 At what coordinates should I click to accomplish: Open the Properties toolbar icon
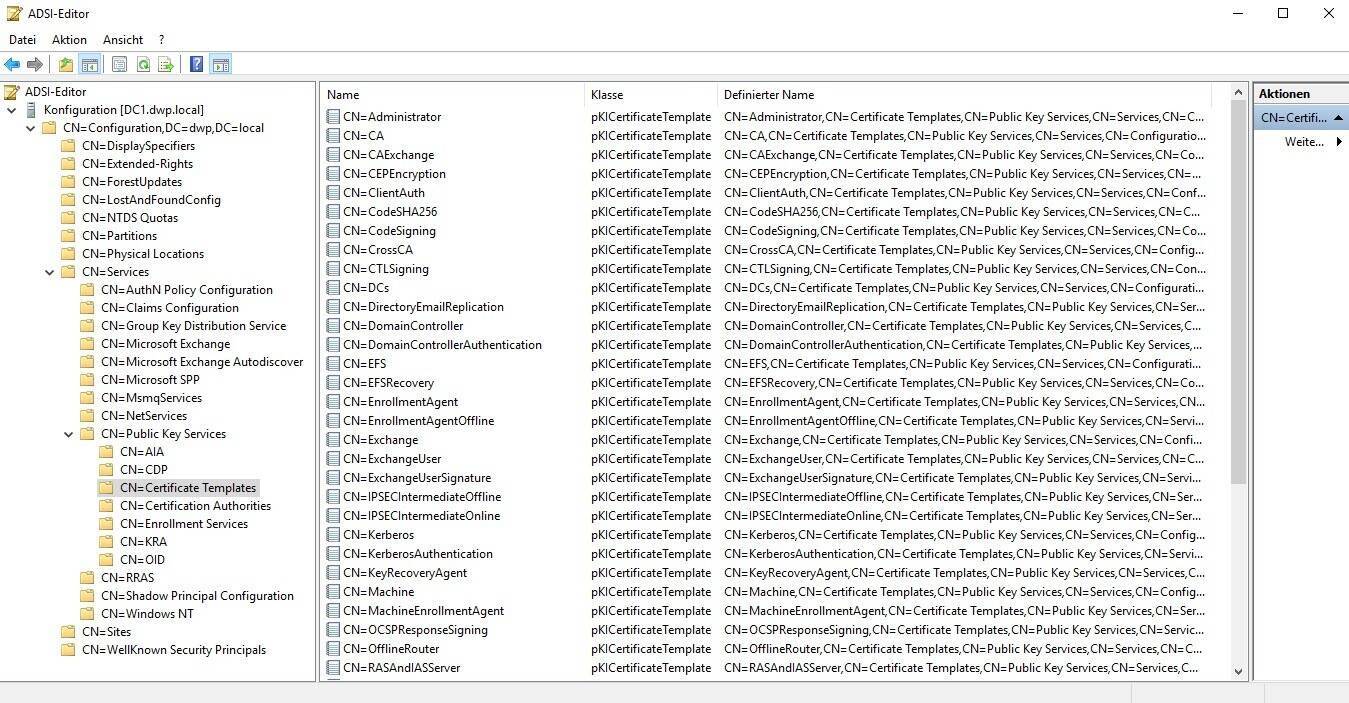(120, 65)
